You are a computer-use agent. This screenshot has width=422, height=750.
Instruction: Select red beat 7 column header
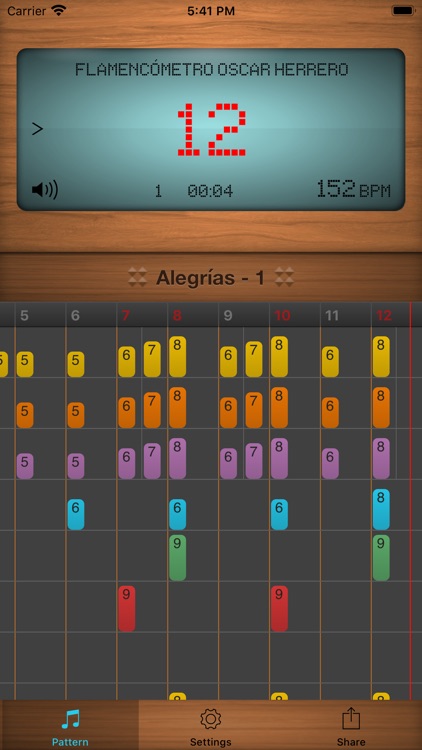pyautogui.click(x=126, y=315)
